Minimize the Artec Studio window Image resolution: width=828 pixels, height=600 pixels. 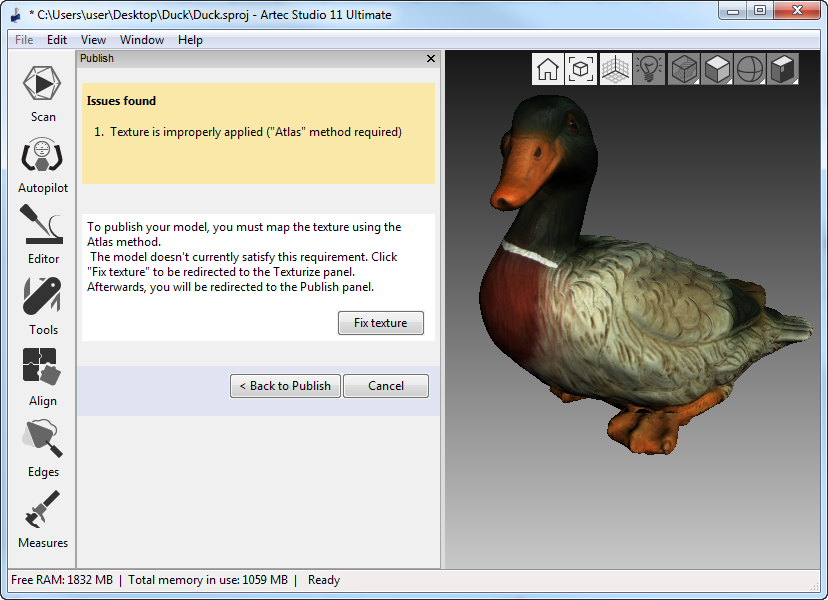(x=733, y=11)
